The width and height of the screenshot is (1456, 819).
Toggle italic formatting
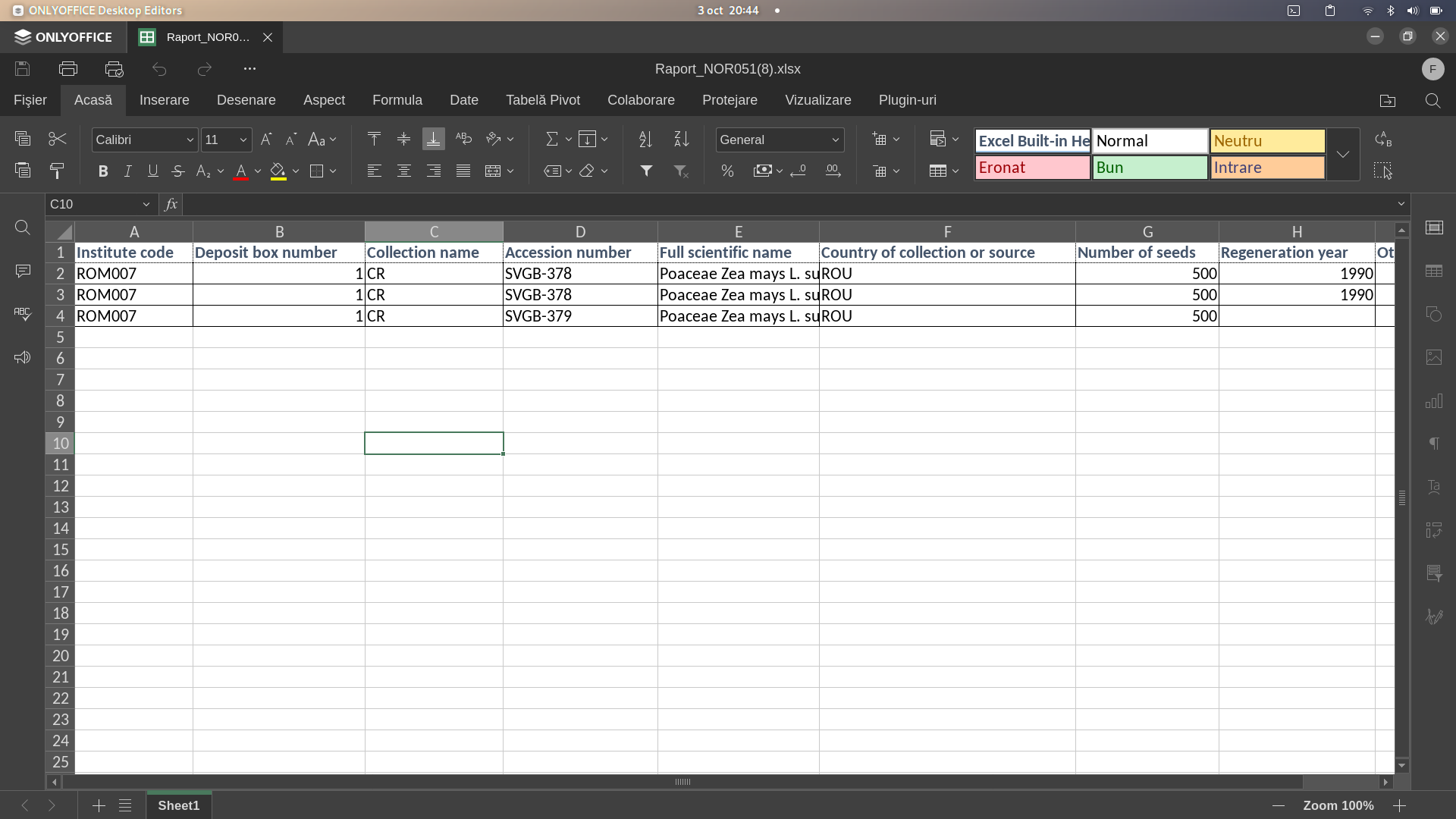(128, 171)
